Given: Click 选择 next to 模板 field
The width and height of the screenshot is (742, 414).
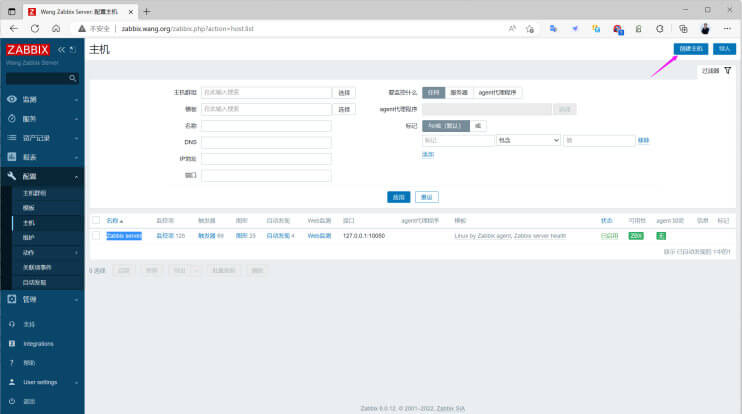Looking at the screenshot, I should click(344, 109).
